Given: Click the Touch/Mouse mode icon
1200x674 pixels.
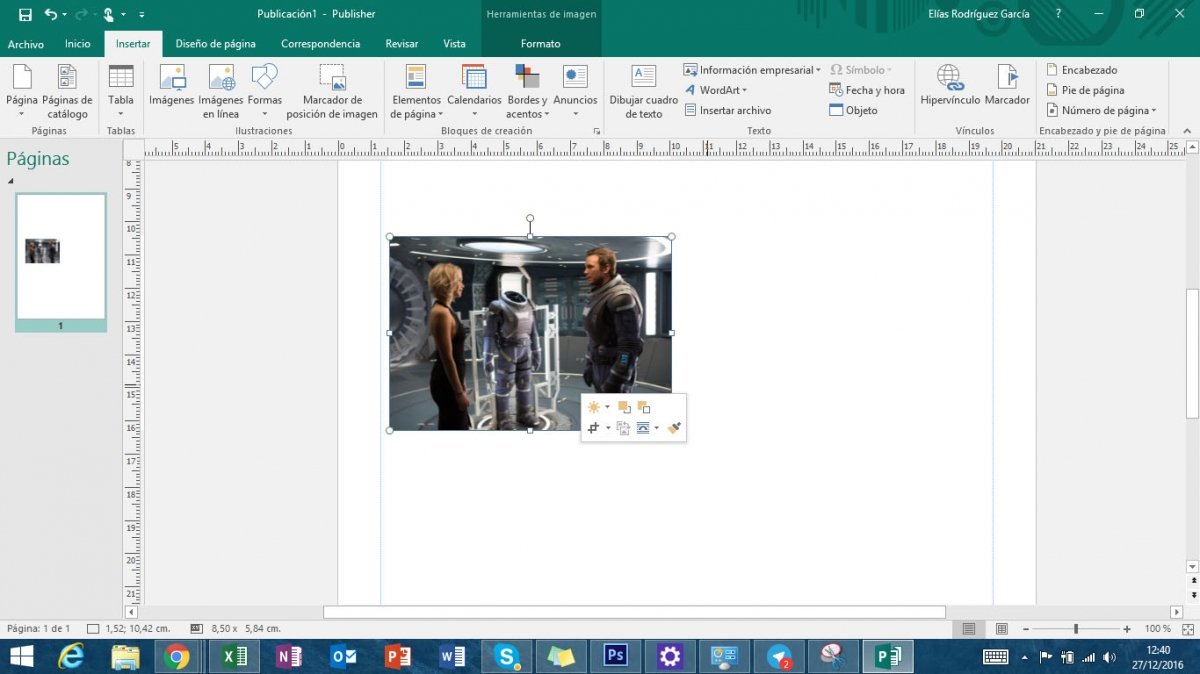Looking at the screenshot, I should tap(109, 15).
